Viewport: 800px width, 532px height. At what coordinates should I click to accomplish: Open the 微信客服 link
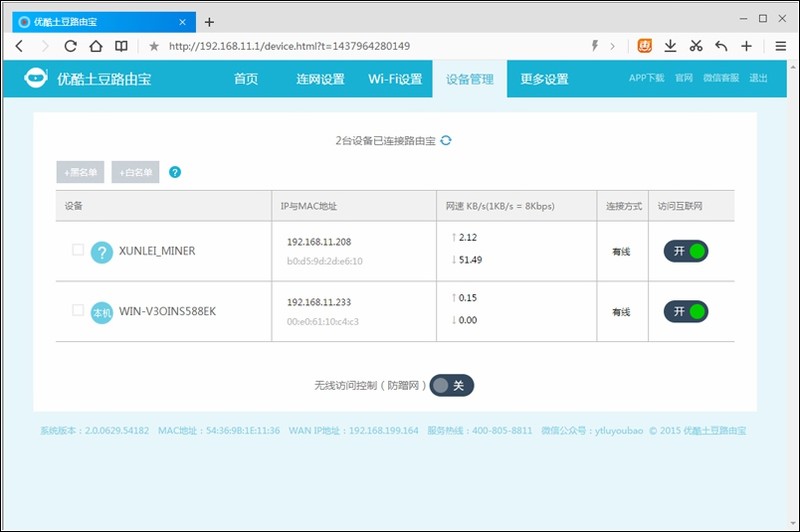coord(721,78)
